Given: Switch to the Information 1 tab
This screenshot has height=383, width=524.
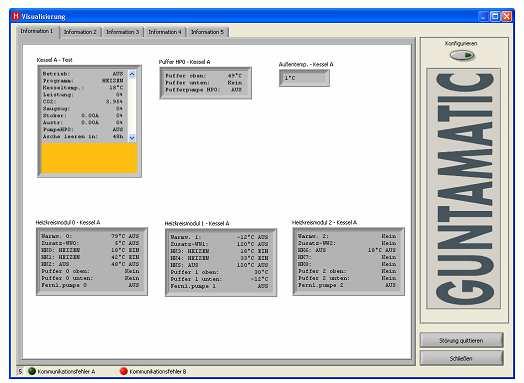Looking at the screenshot, I should [x=37, y=31].
